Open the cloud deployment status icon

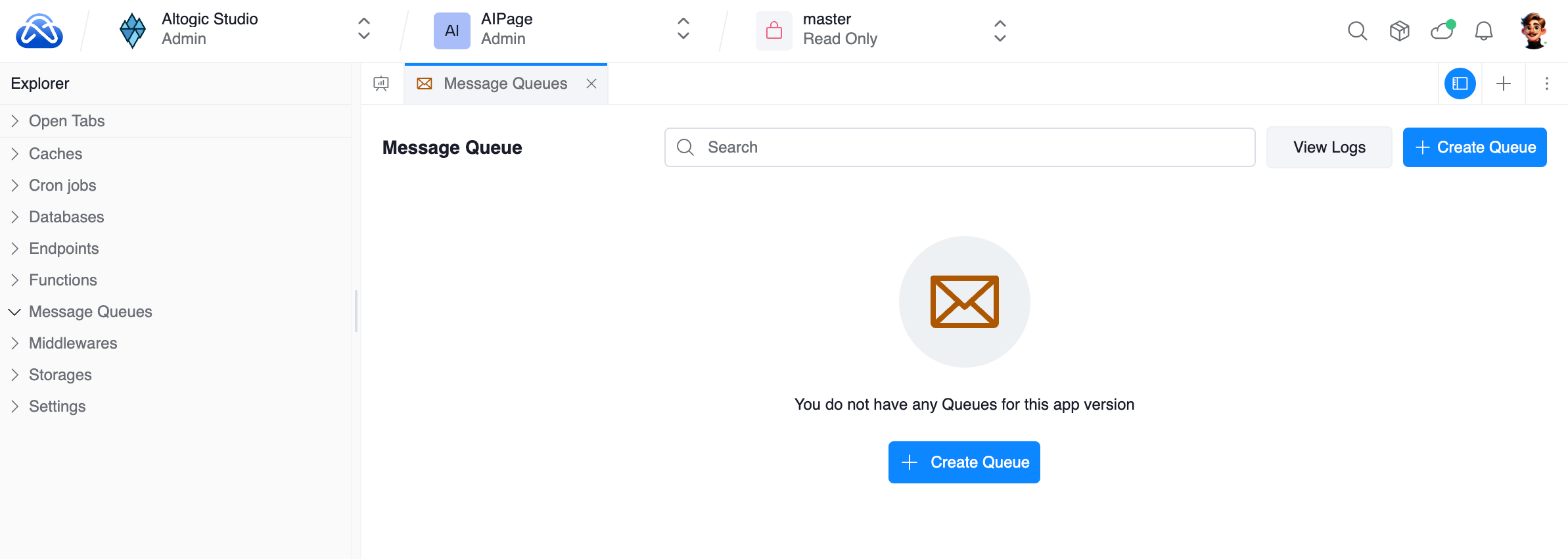coord(1442,31)
